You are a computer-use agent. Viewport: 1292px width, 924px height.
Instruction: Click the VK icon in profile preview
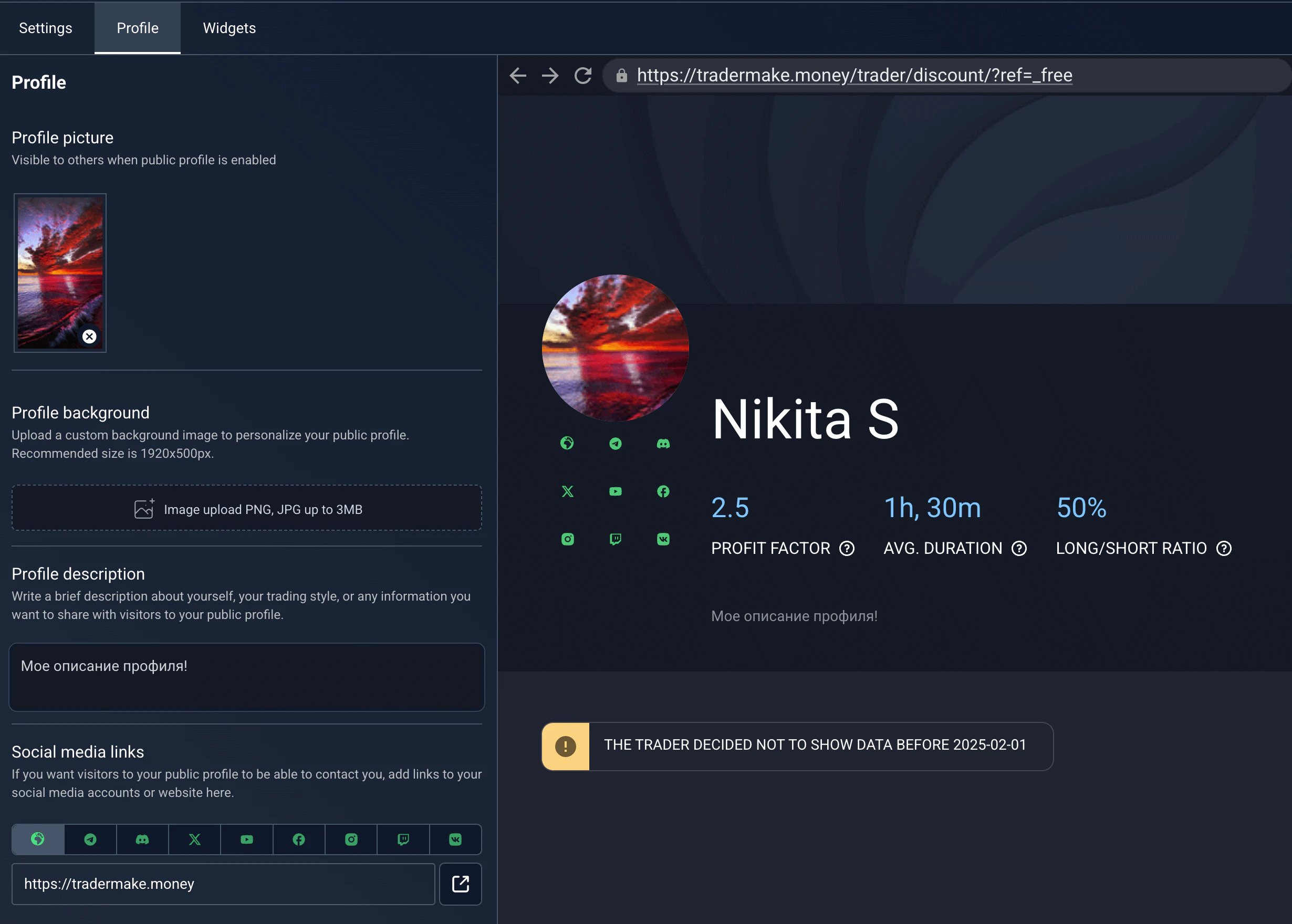point(663,539)
